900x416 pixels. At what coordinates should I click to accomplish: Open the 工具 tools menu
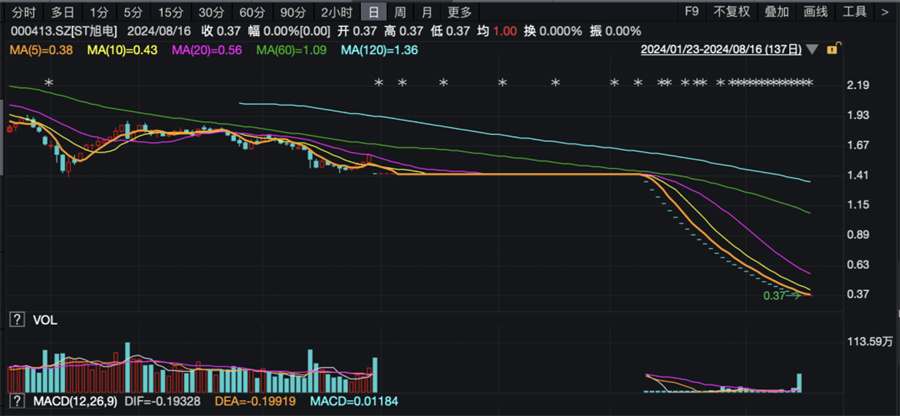point(854,11)
